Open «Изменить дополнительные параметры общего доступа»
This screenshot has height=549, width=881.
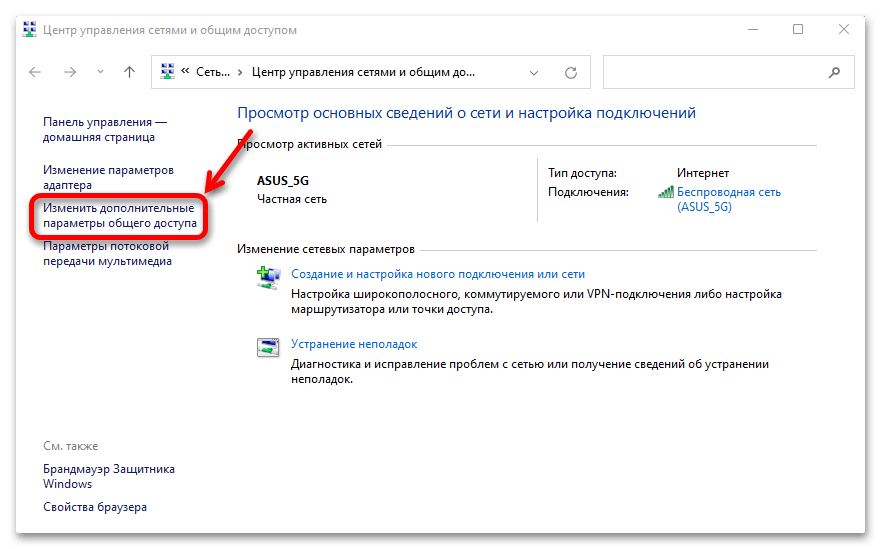point(119,215)
